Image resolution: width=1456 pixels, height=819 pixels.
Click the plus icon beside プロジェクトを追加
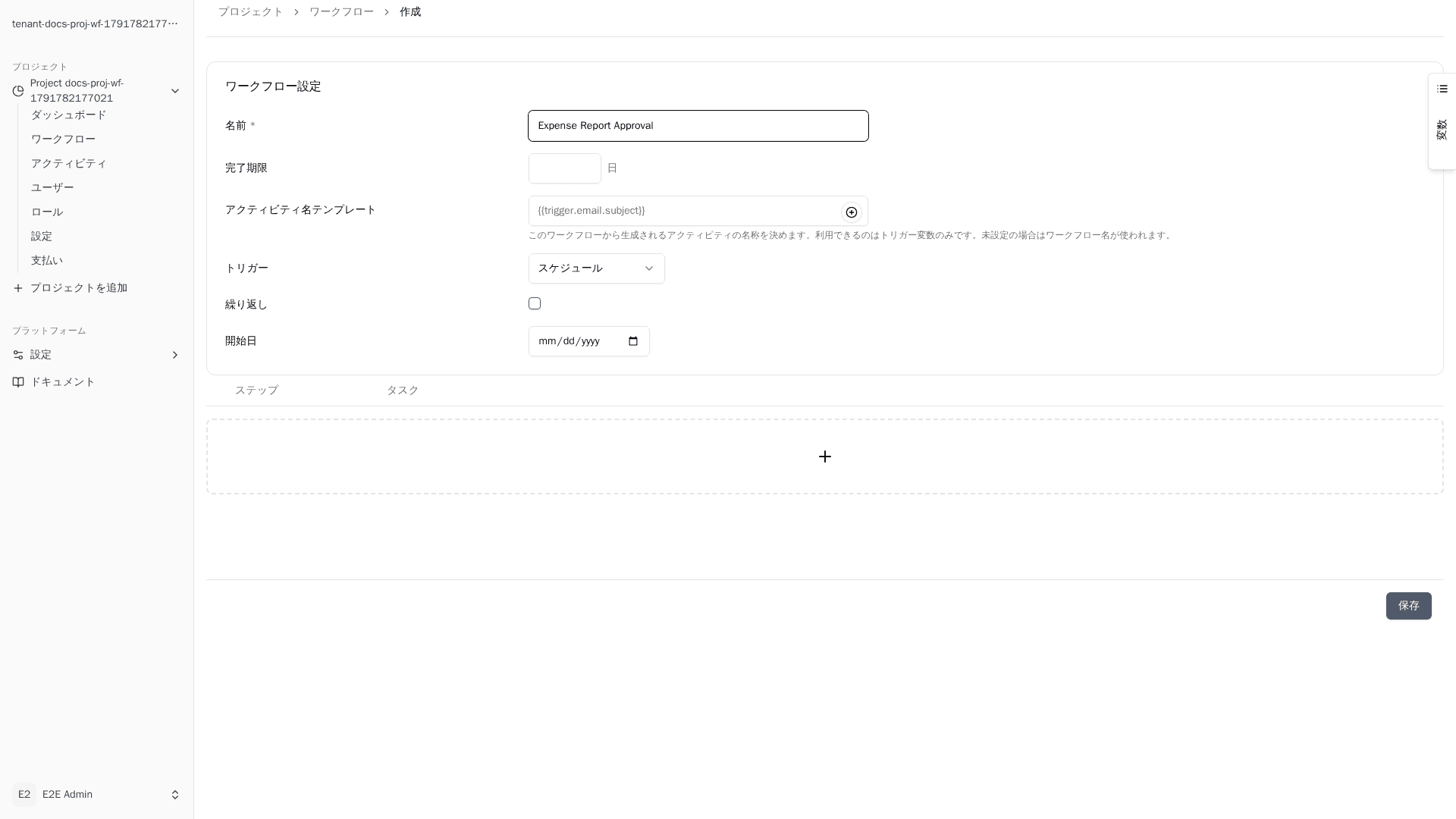click(x=18, y=288)
